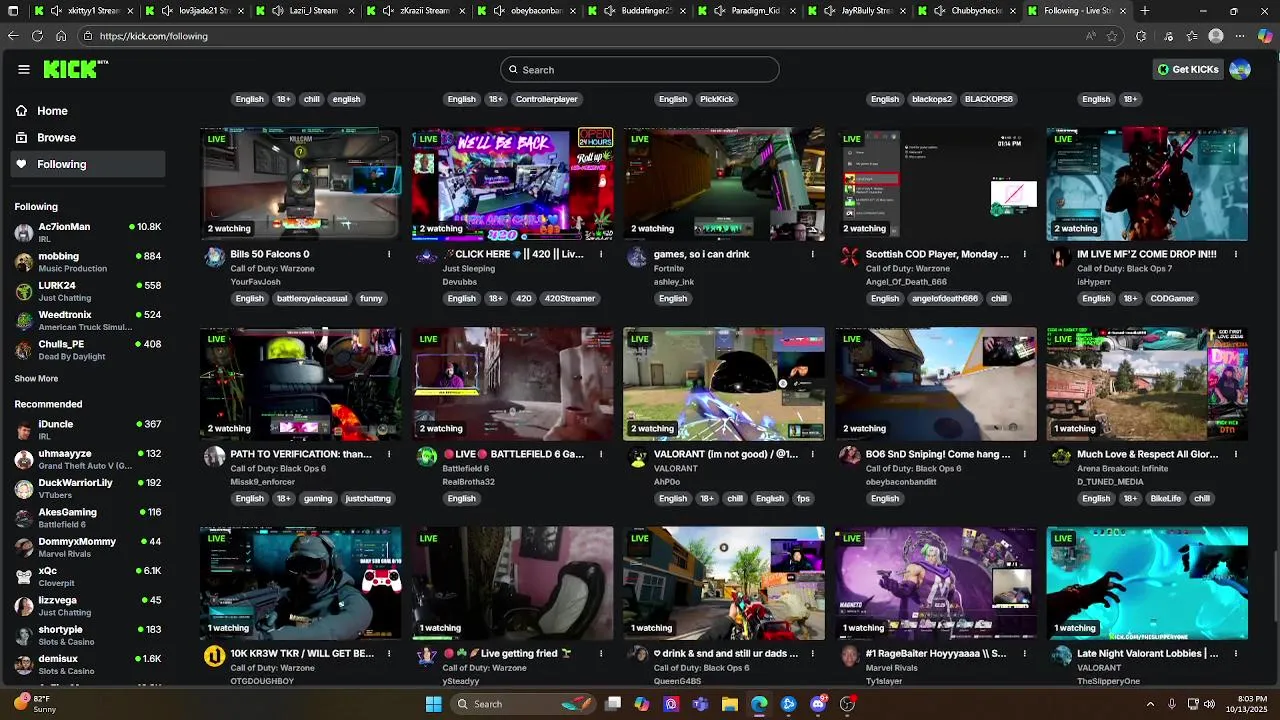Select Following in sidebar

(88, 164)
